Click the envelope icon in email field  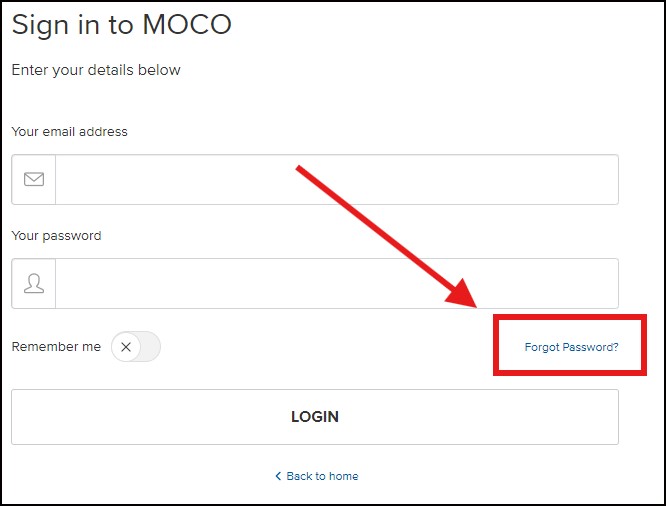coord(34,180)
